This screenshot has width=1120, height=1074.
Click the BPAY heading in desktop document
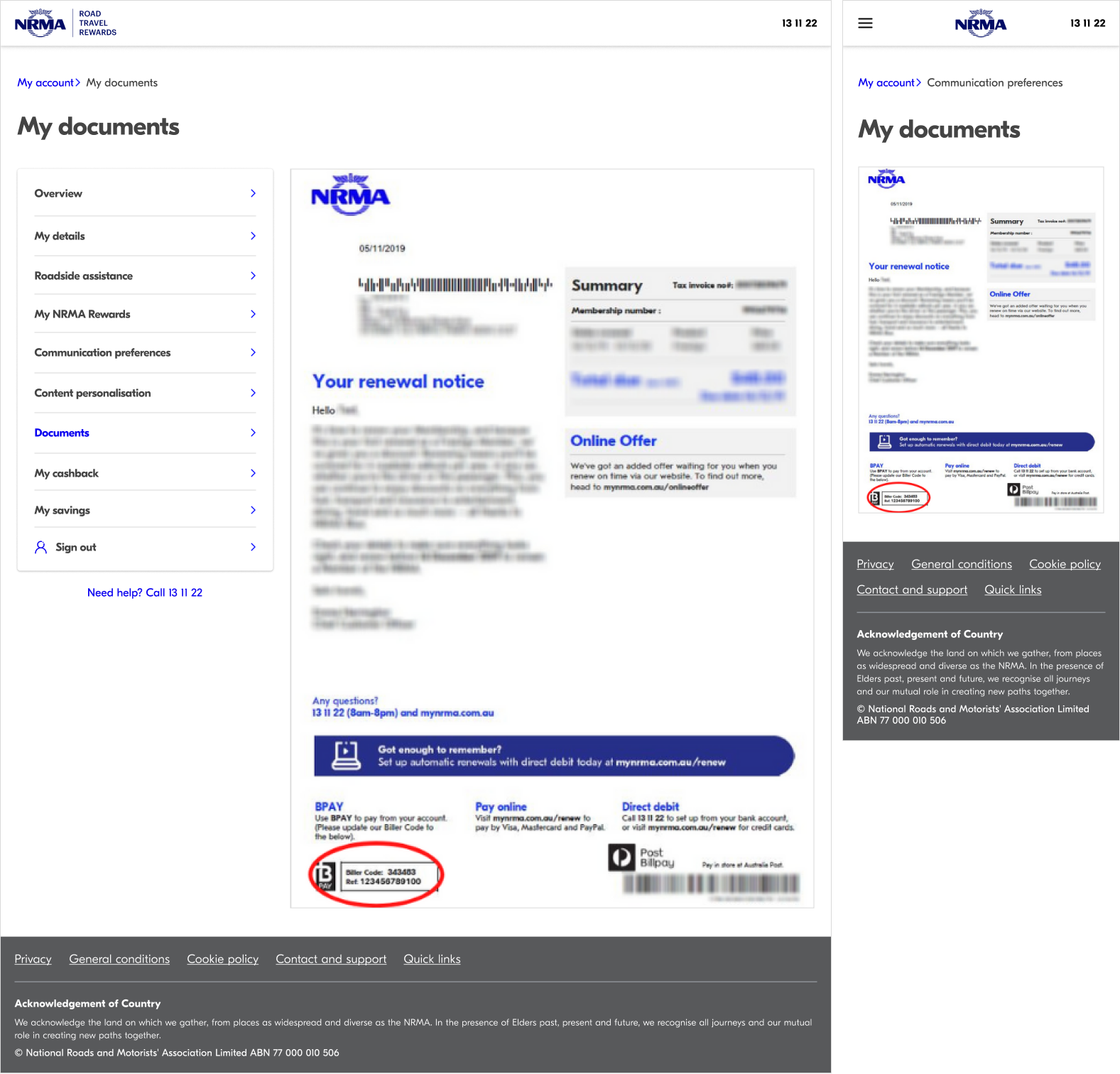pos(329,807)
